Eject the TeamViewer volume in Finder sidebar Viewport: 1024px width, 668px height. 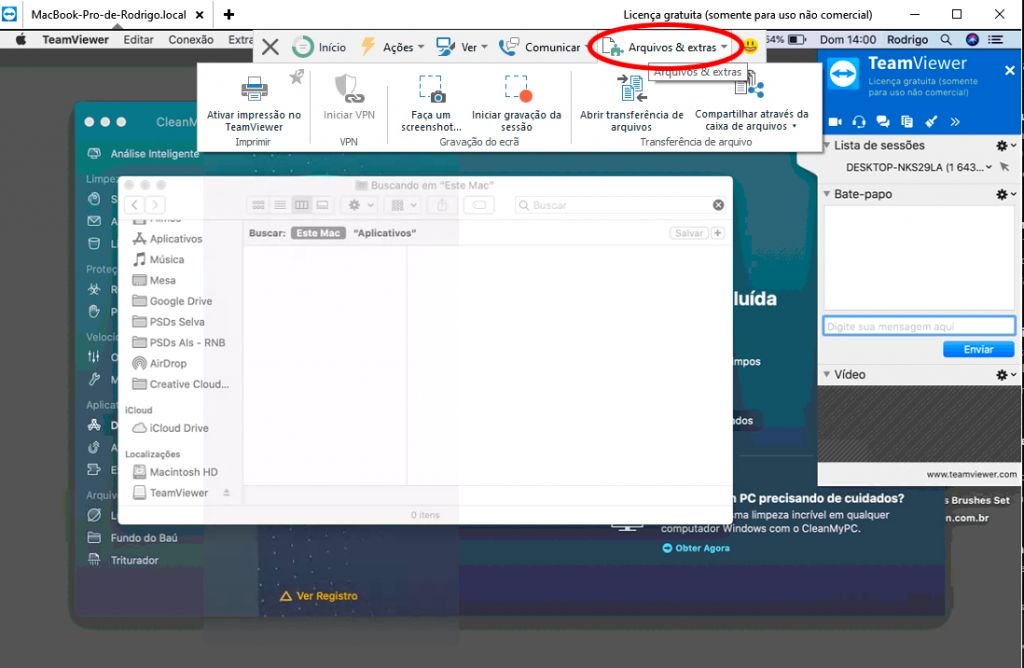(x=227, y=493)
